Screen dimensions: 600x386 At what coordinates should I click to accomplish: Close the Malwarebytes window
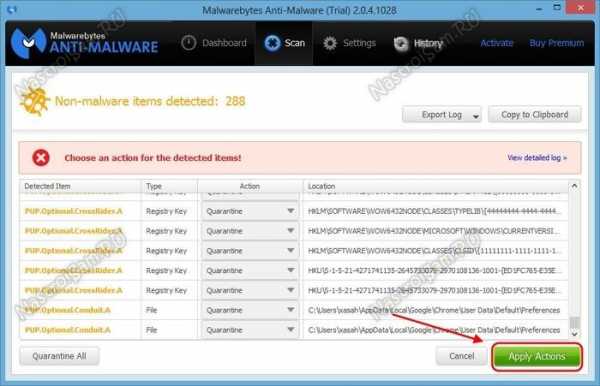click(580, 8)
